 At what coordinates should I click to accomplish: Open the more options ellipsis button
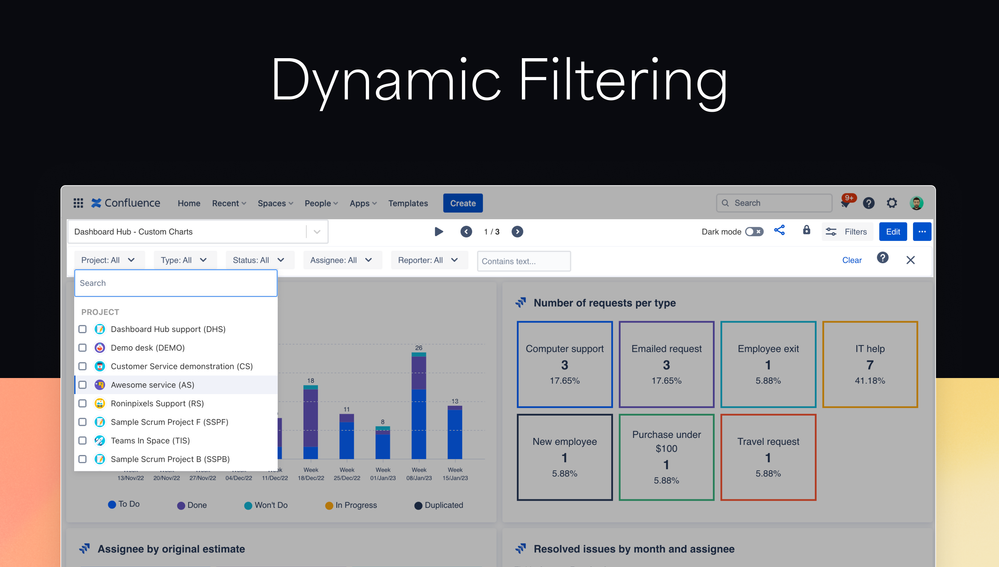click(x=922, y=232)
